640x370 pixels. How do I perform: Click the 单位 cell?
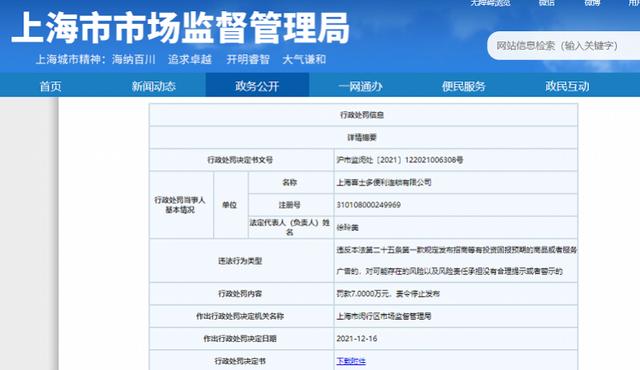coord(230,205)
